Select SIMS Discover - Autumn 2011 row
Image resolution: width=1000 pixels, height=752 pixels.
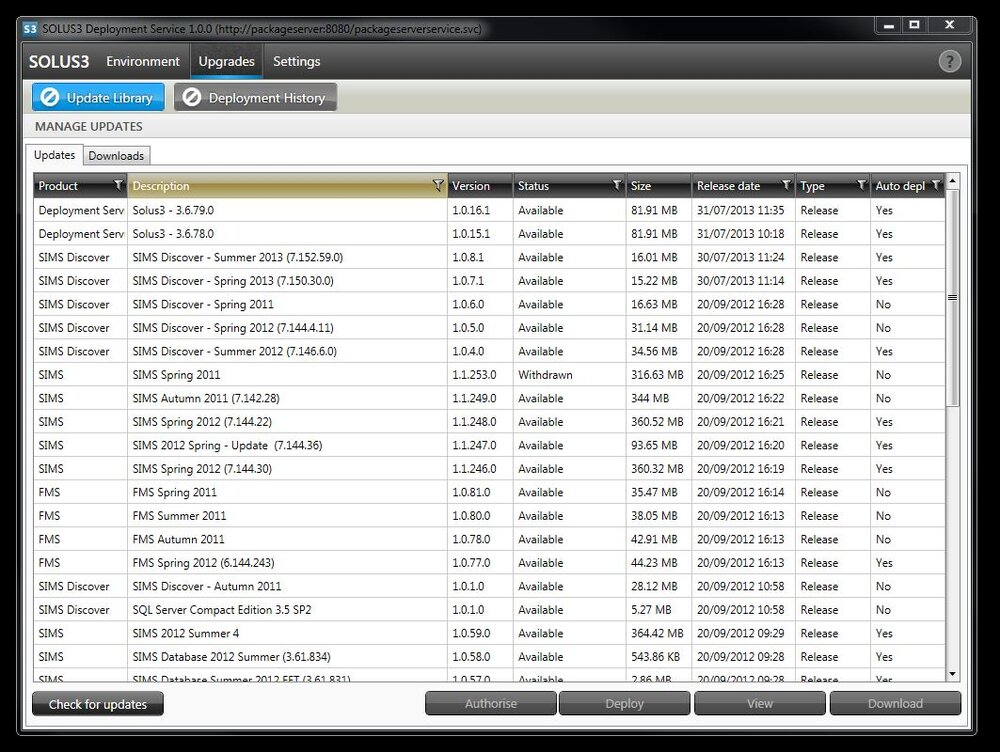tap(489, 586)
